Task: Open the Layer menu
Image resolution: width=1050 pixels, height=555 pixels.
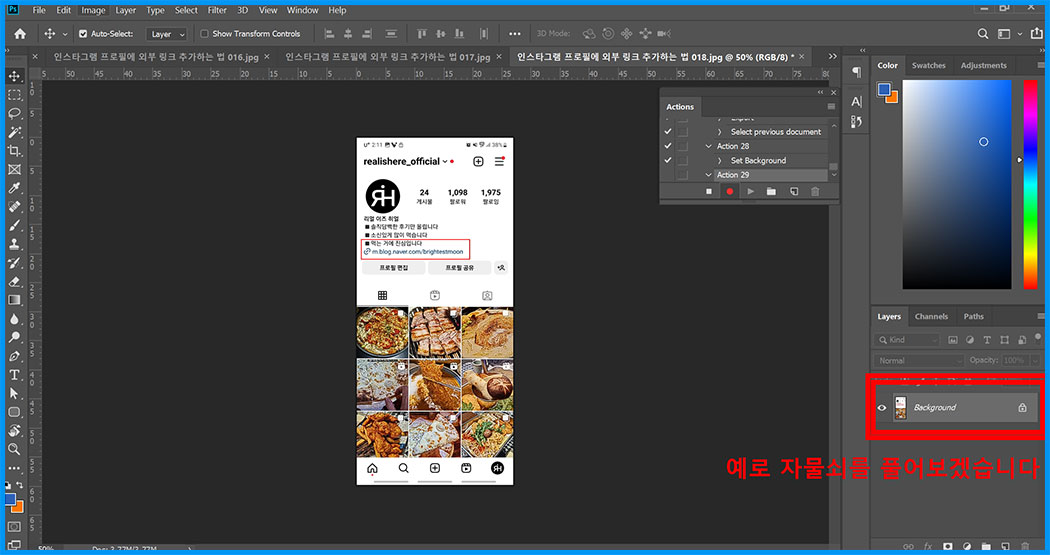Action: pos(125,10)
